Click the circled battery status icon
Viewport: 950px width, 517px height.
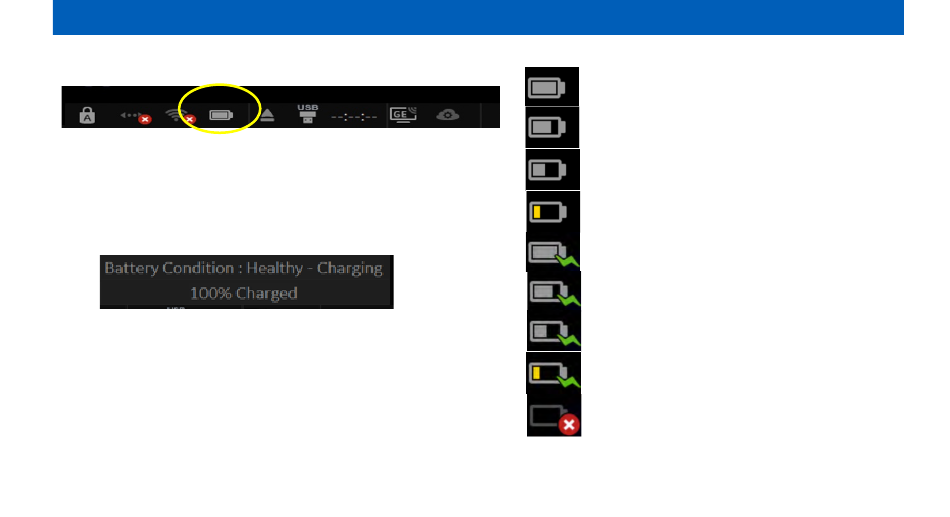click(x=221, y=115)
